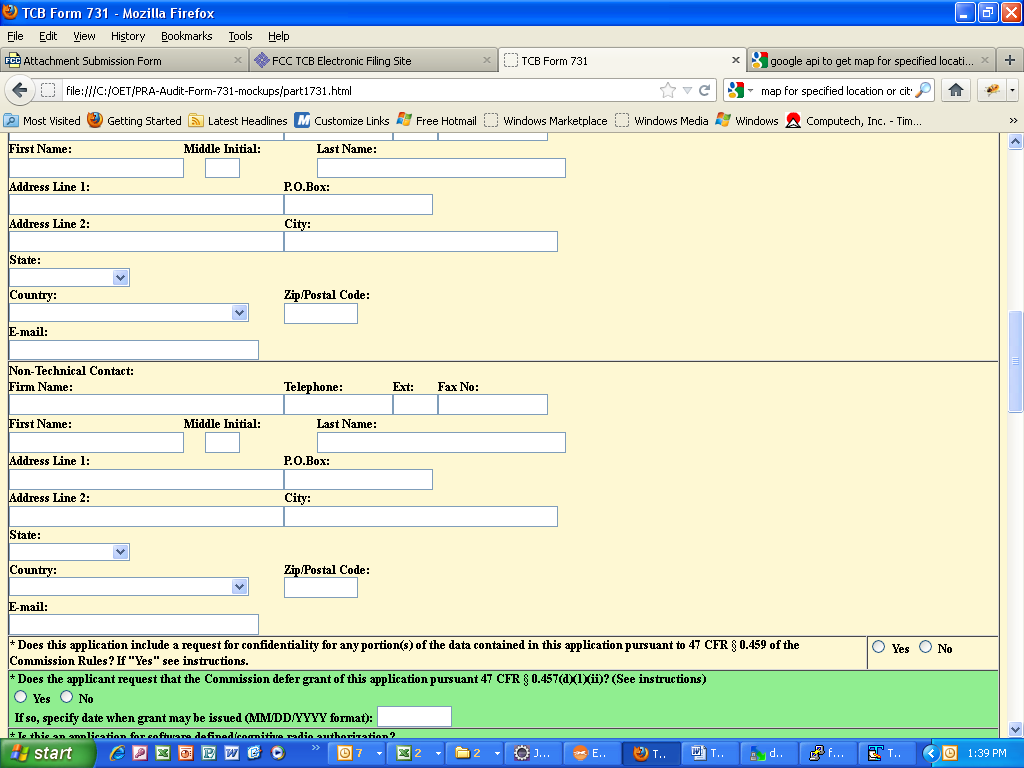This screenshot has width=1024, height=768.
Task: Launch Internet Explorer from the quick launch bar
Action: 117,753
